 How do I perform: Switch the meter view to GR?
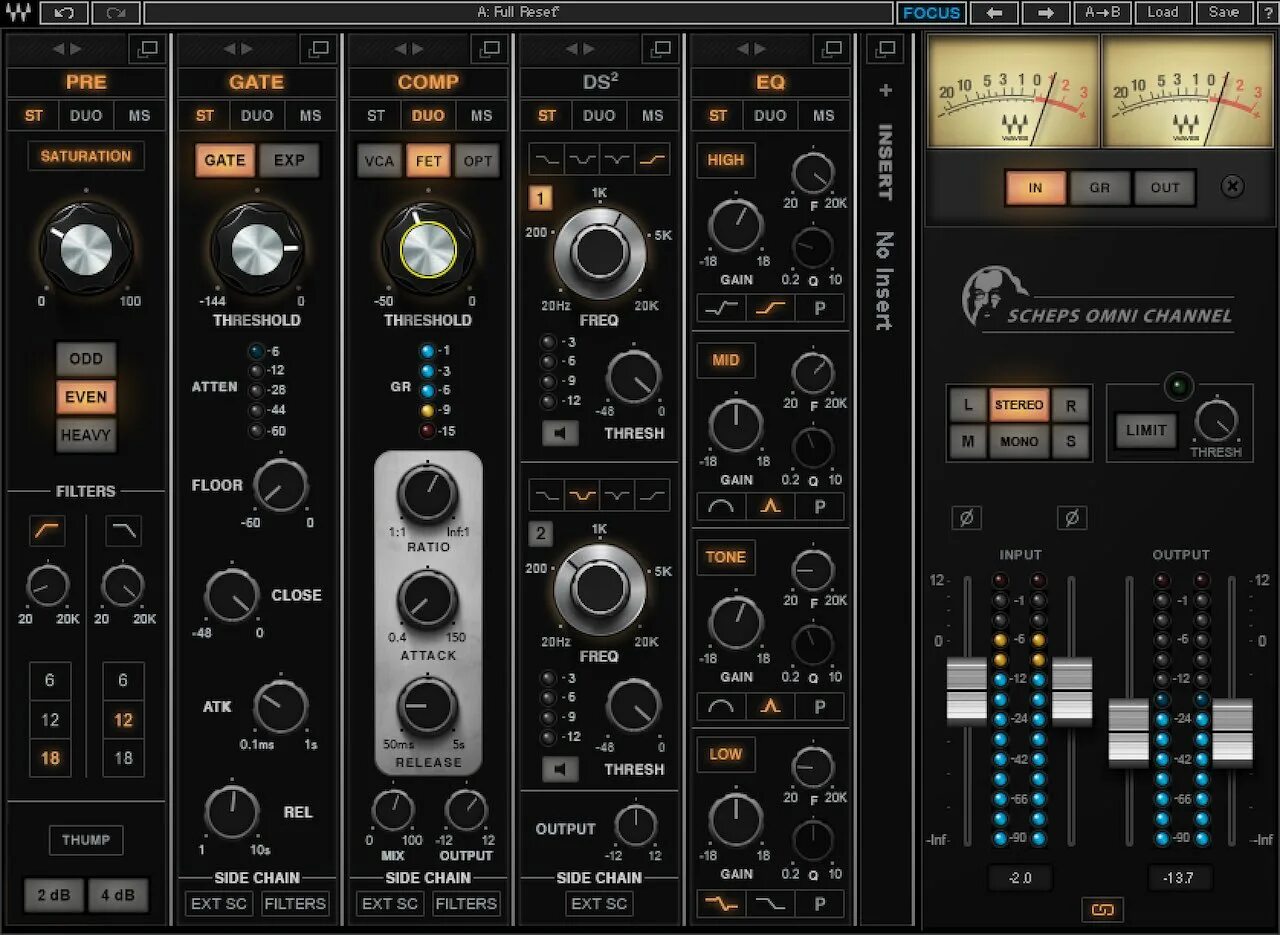point(1100,188)
